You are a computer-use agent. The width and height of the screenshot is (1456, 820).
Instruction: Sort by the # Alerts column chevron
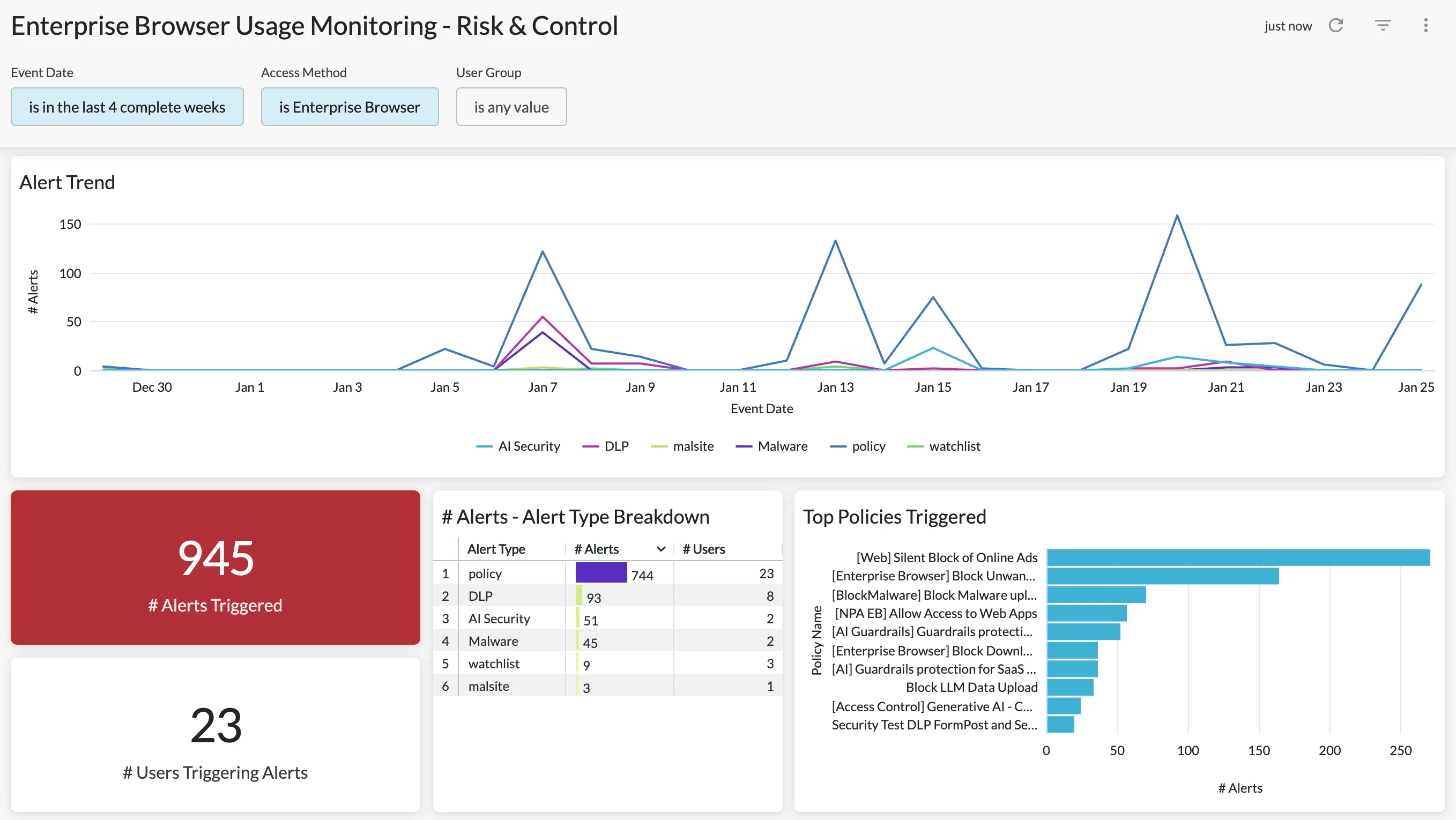coord(660,549)
